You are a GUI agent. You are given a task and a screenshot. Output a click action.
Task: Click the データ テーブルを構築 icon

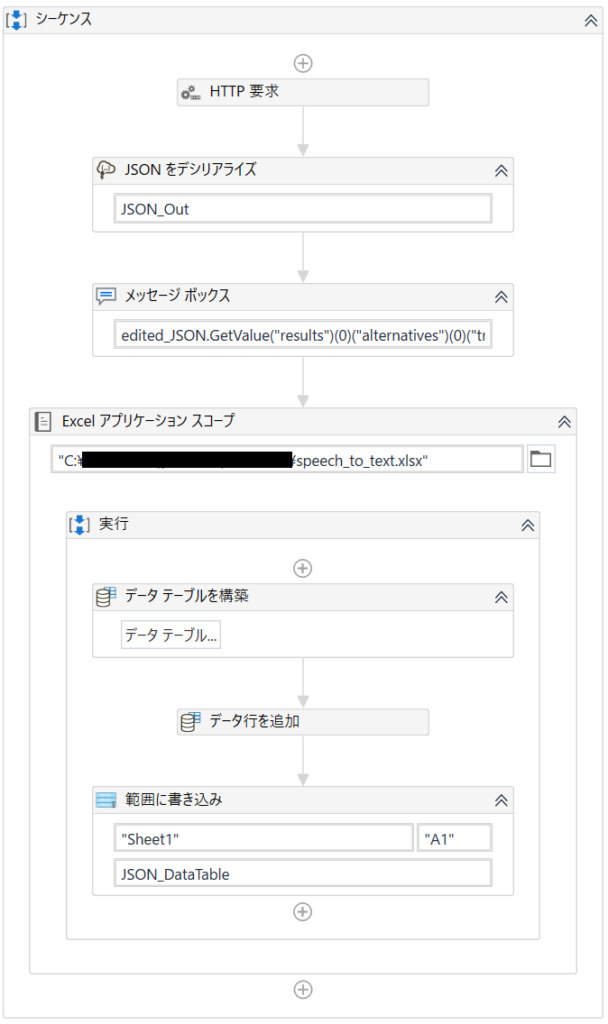pos(106,596)
